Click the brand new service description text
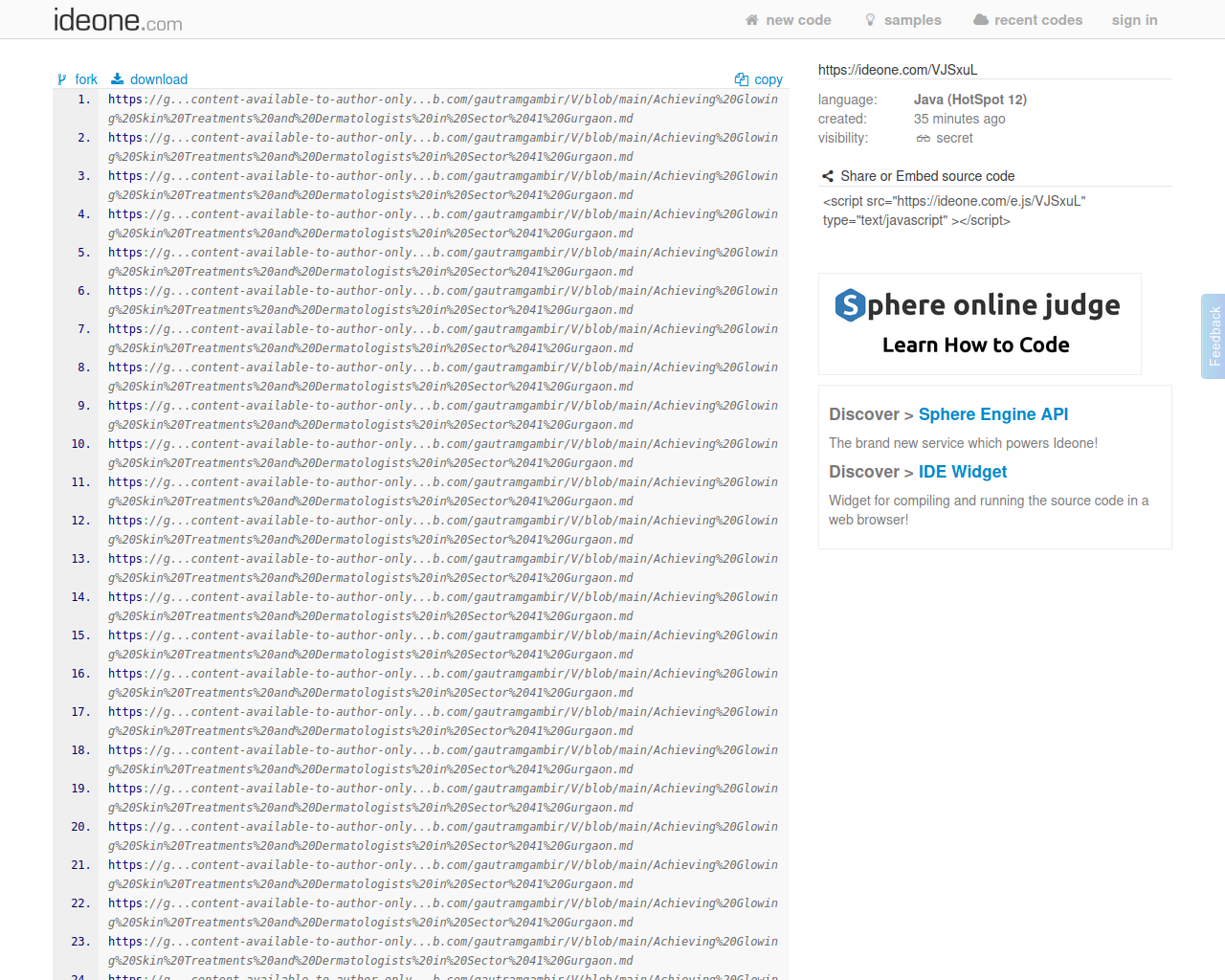The image size is (1225, 980). 963,443
